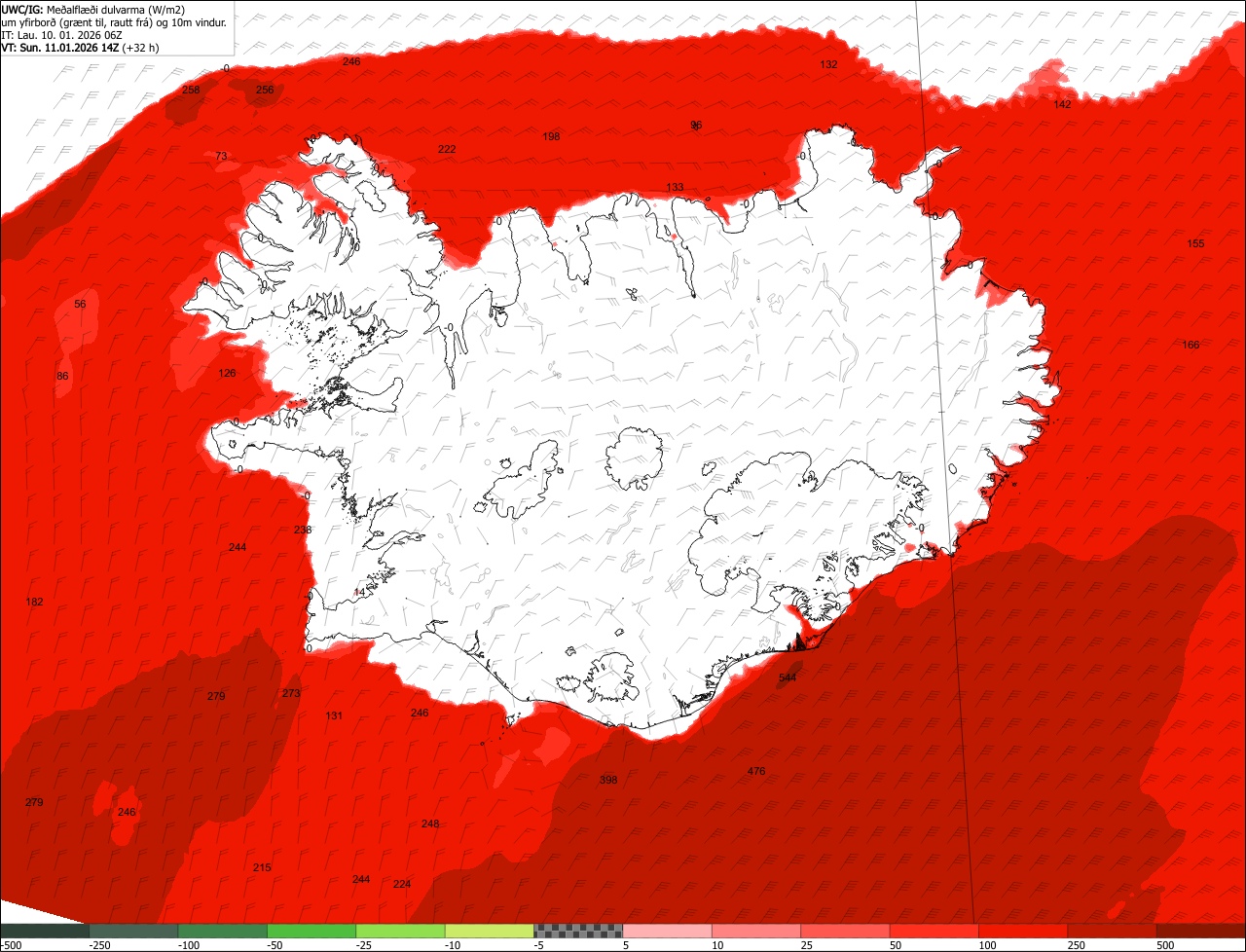Screen dimensions: 1246x952
Task: Click the value 248 in the southwest sea
Action: coord(430,824)
